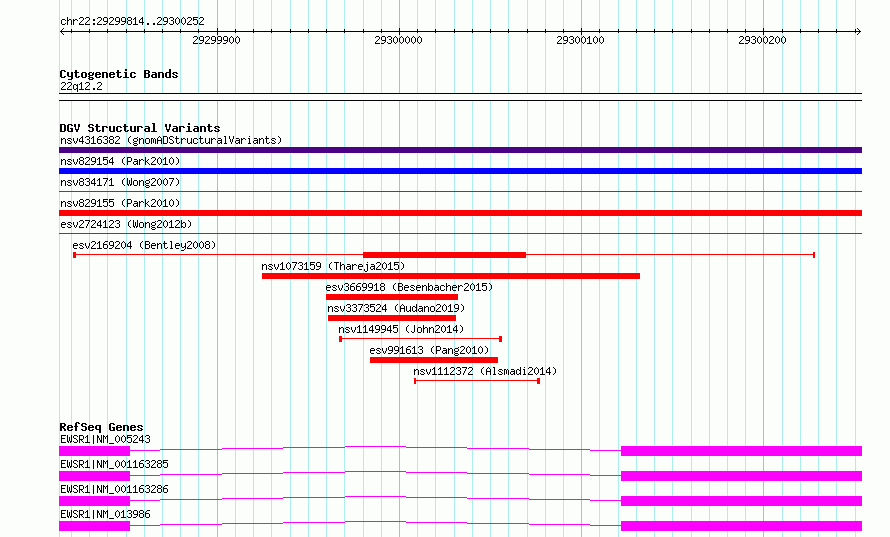Click the ruler's right arrowhead
The image size is (890, 537).
858,31
